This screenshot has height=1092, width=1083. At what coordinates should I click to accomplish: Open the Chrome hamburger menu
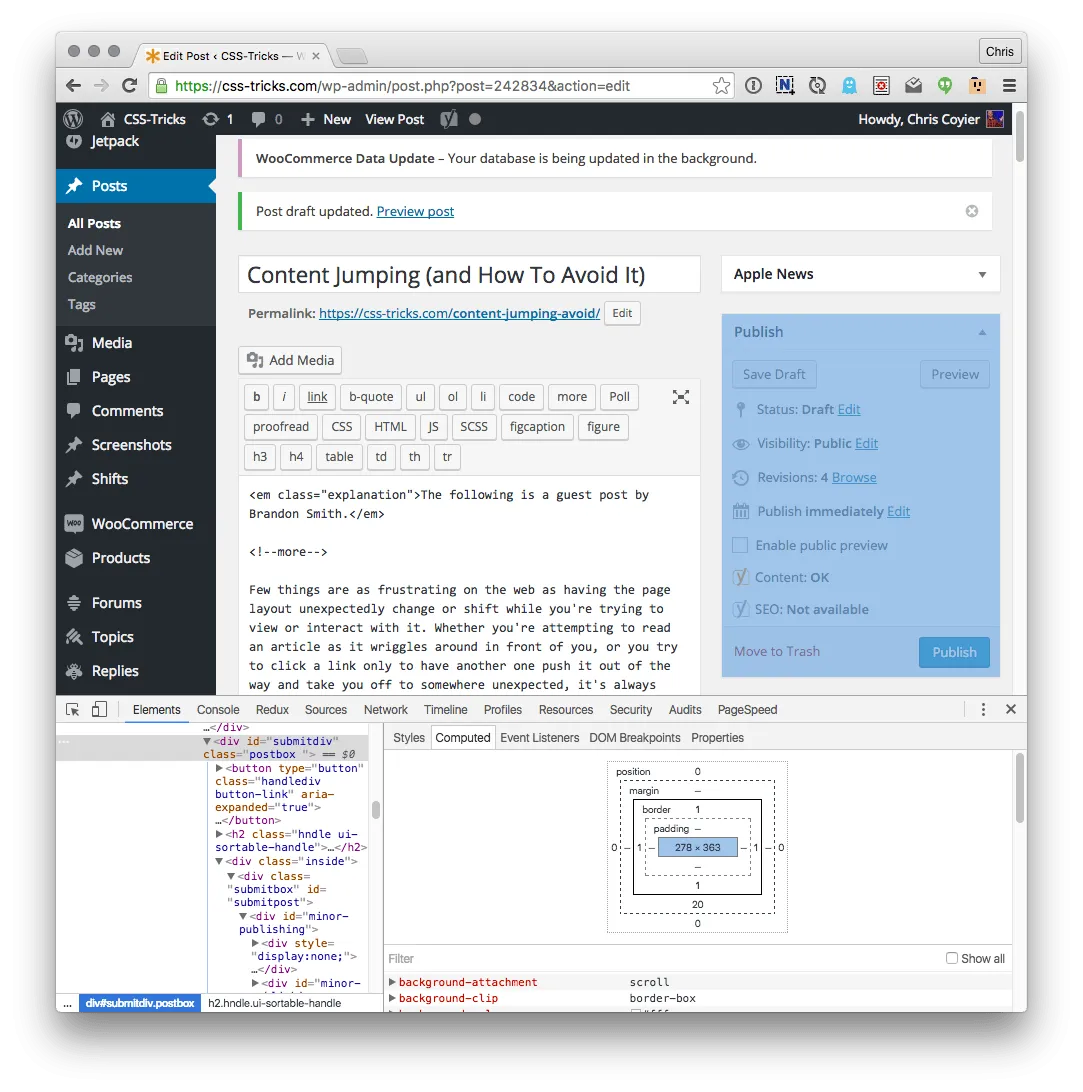tap(1009, 86)
